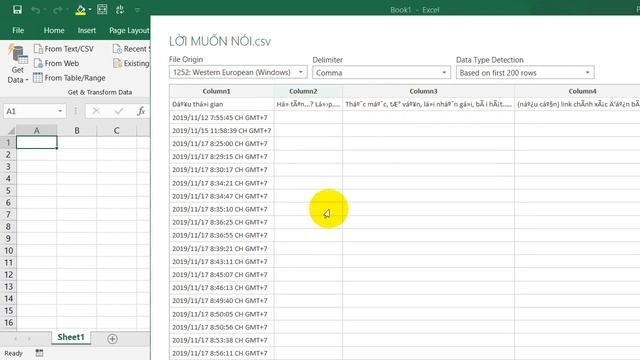Select row 10 header
The height and width of the screenshot is (360, 640).
click(x=8, y=251)
